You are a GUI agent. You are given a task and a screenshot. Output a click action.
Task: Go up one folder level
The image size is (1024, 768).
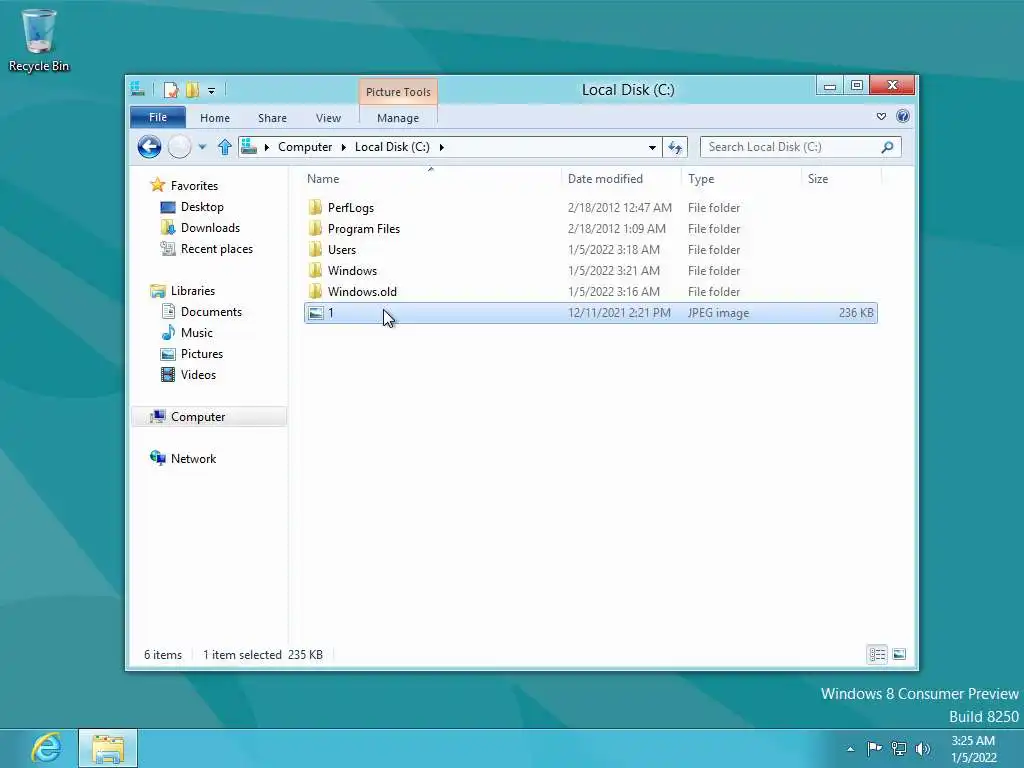[x=225, y=147]
